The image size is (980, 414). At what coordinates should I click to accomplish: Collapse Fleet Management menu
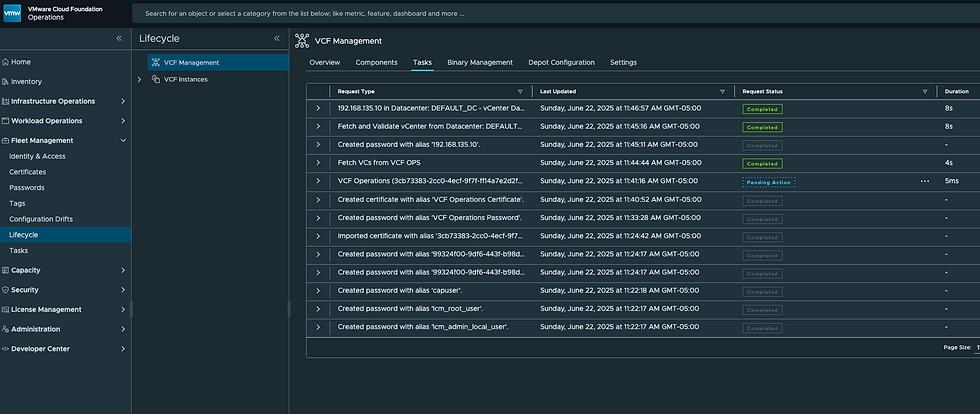pos(122,141)
